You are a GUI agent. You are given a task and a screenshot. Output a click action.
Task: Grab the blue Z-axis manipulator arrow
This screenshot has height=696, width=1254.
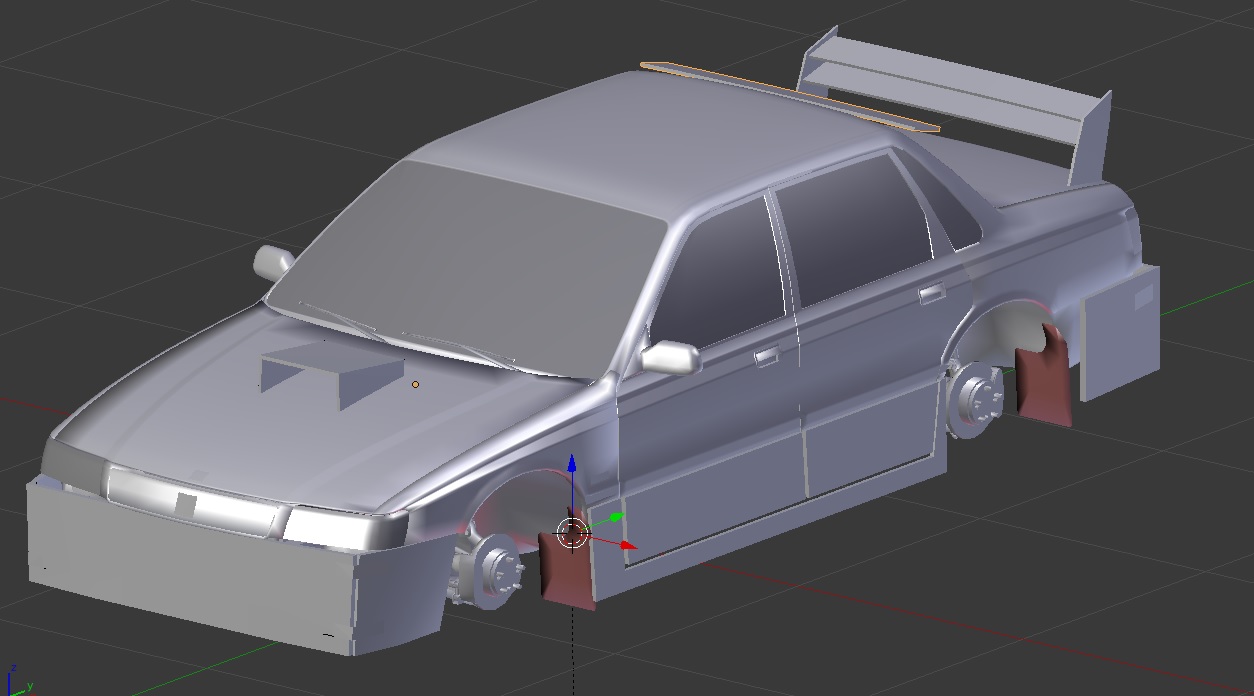571,463
